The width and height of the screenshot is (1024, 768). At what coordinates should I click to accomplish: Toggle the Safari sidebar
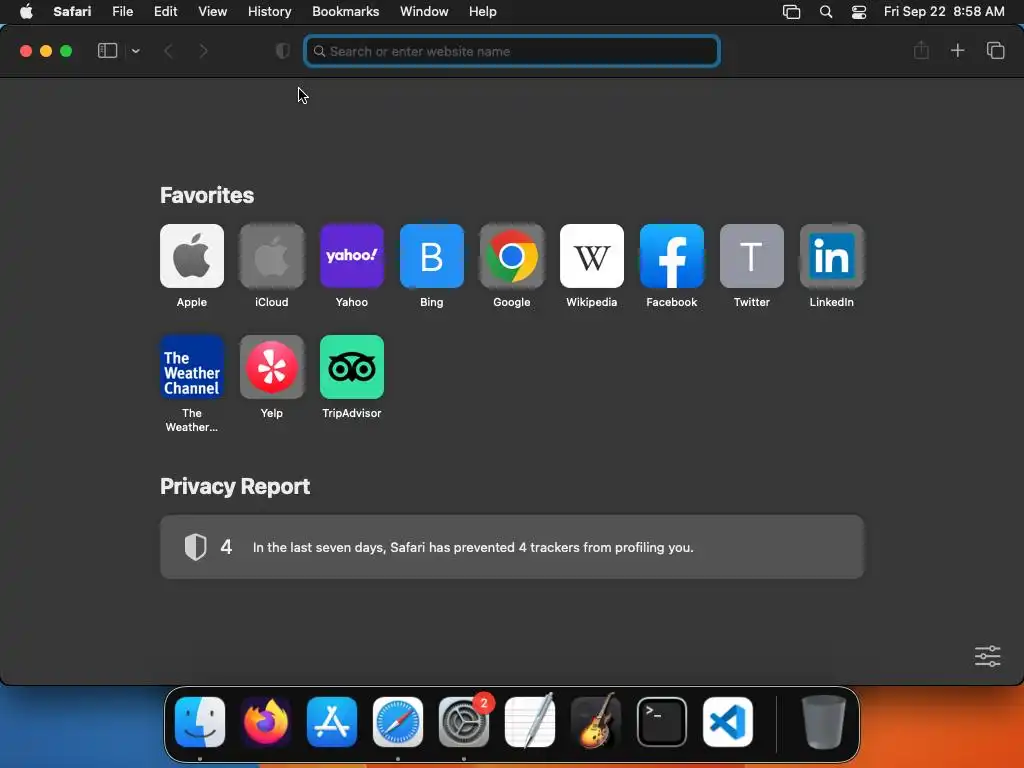tap(107, 51)
